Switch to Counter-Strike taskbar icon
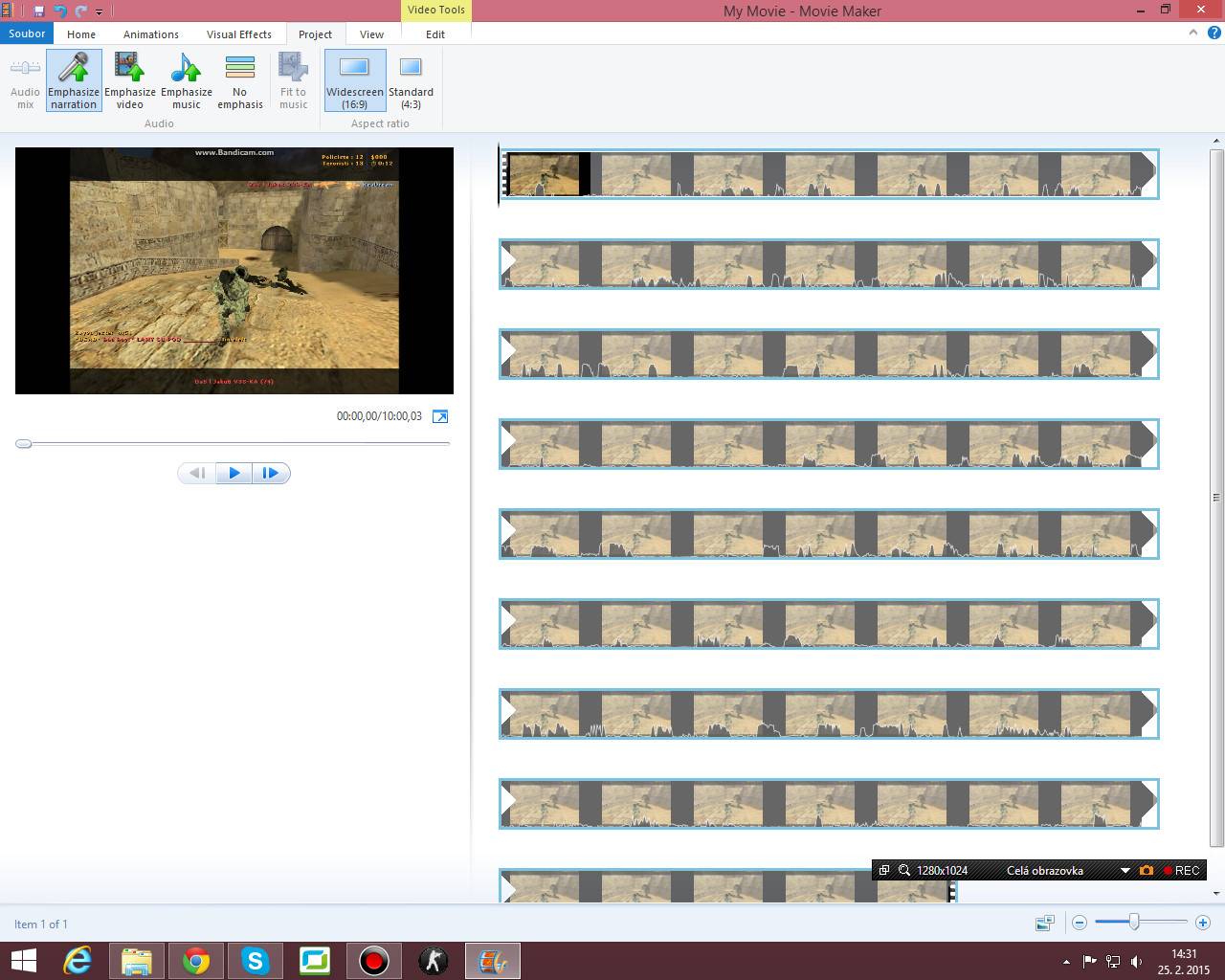The height and width of the screenshot is (980, 1225). tap(434, 961)
